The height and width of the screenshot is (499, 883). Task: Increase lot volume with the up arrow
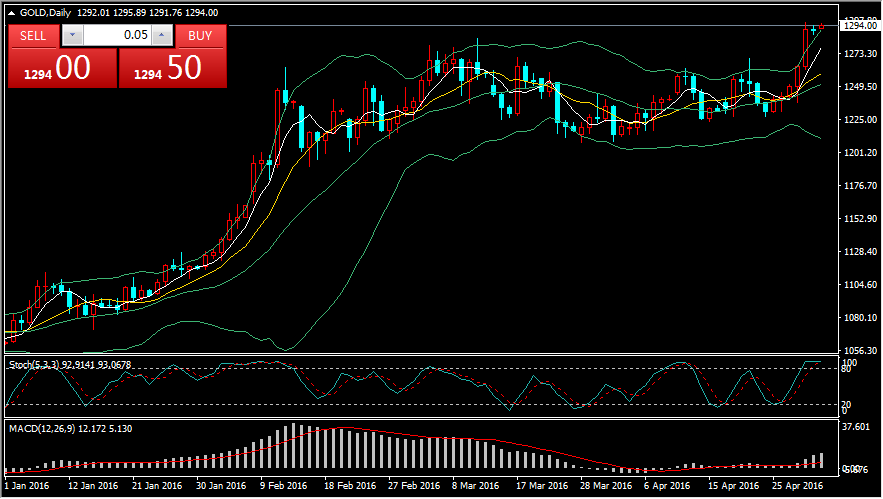162,35
